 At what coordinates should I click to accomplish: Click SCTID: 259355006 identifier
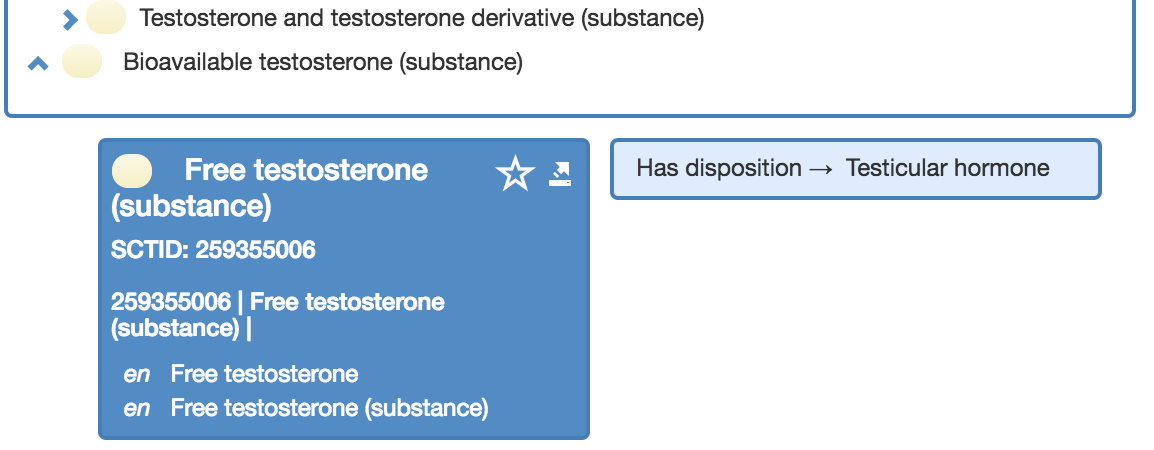tap(213, 250)
